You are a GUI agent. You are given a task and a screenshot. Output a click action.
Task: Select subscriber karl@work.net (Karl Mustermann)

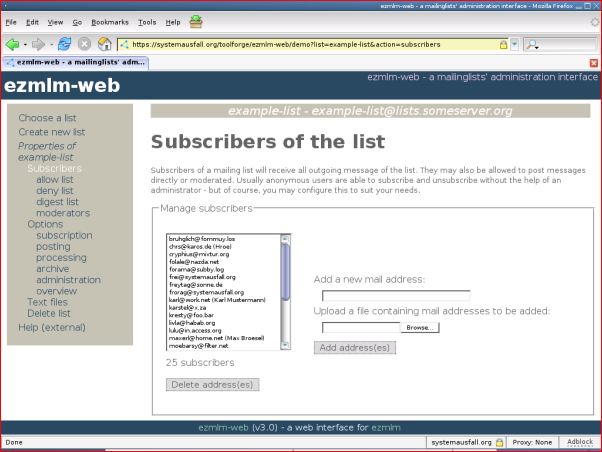(x=224, y=300)
